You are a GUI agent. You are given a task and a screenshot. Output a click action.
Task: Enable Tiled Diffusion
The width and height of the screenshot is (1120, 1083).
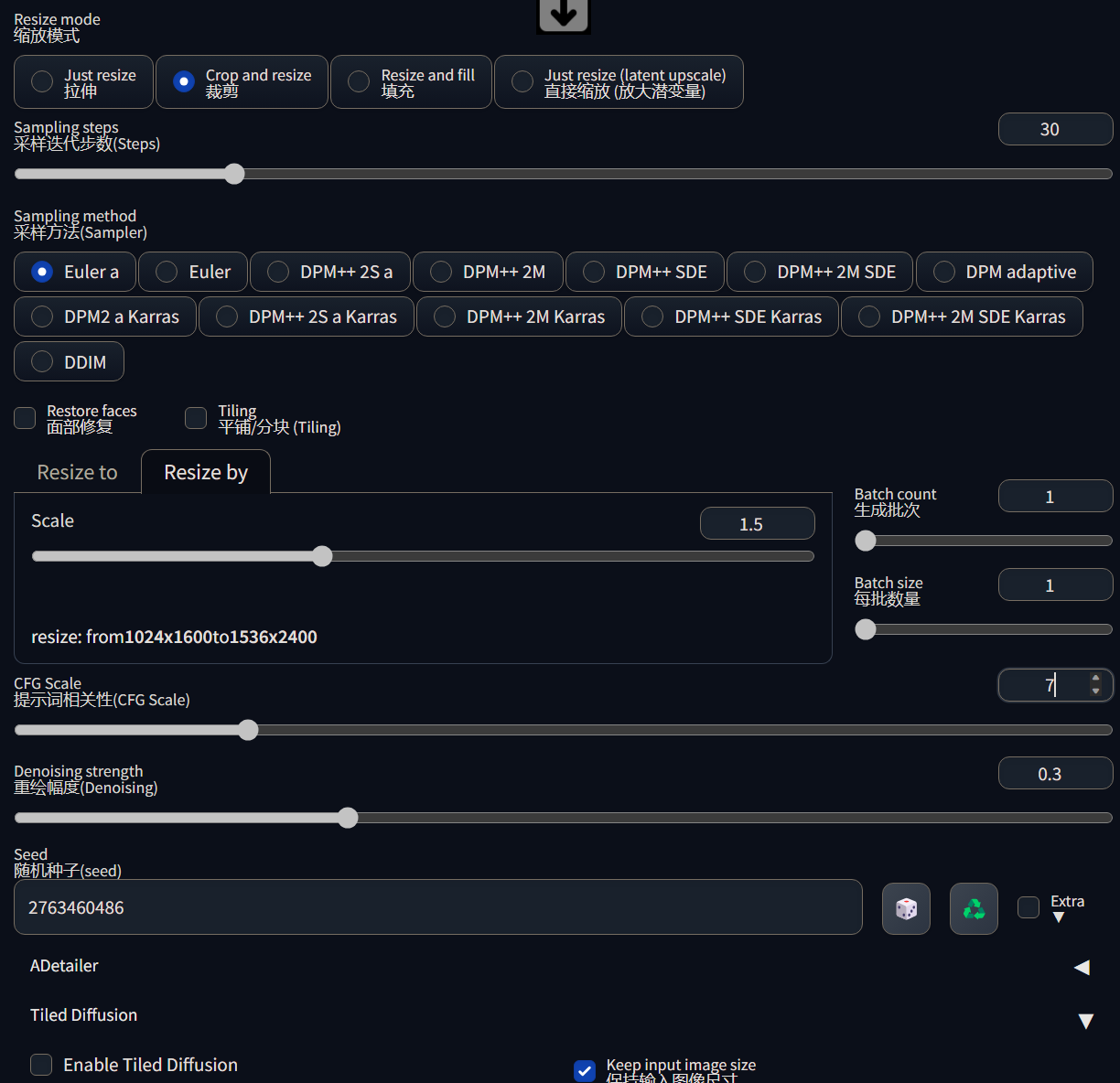pos(40,1065)
